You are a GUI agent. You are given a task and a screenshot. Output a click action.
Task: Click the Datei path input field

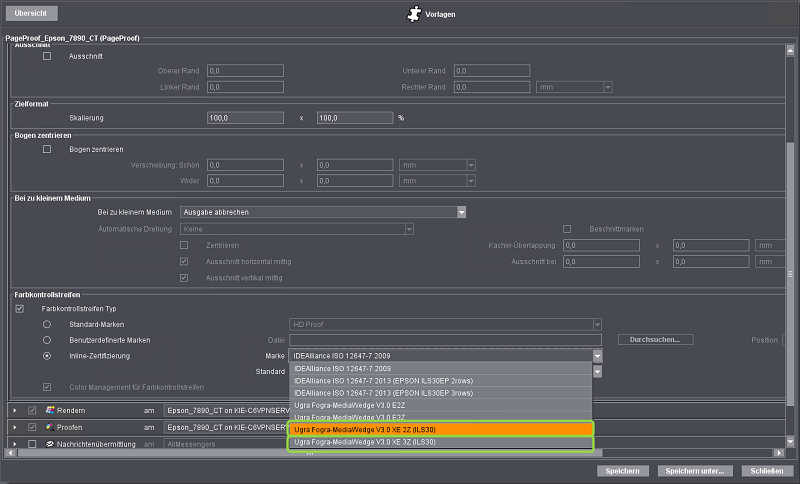coord(445,340)
